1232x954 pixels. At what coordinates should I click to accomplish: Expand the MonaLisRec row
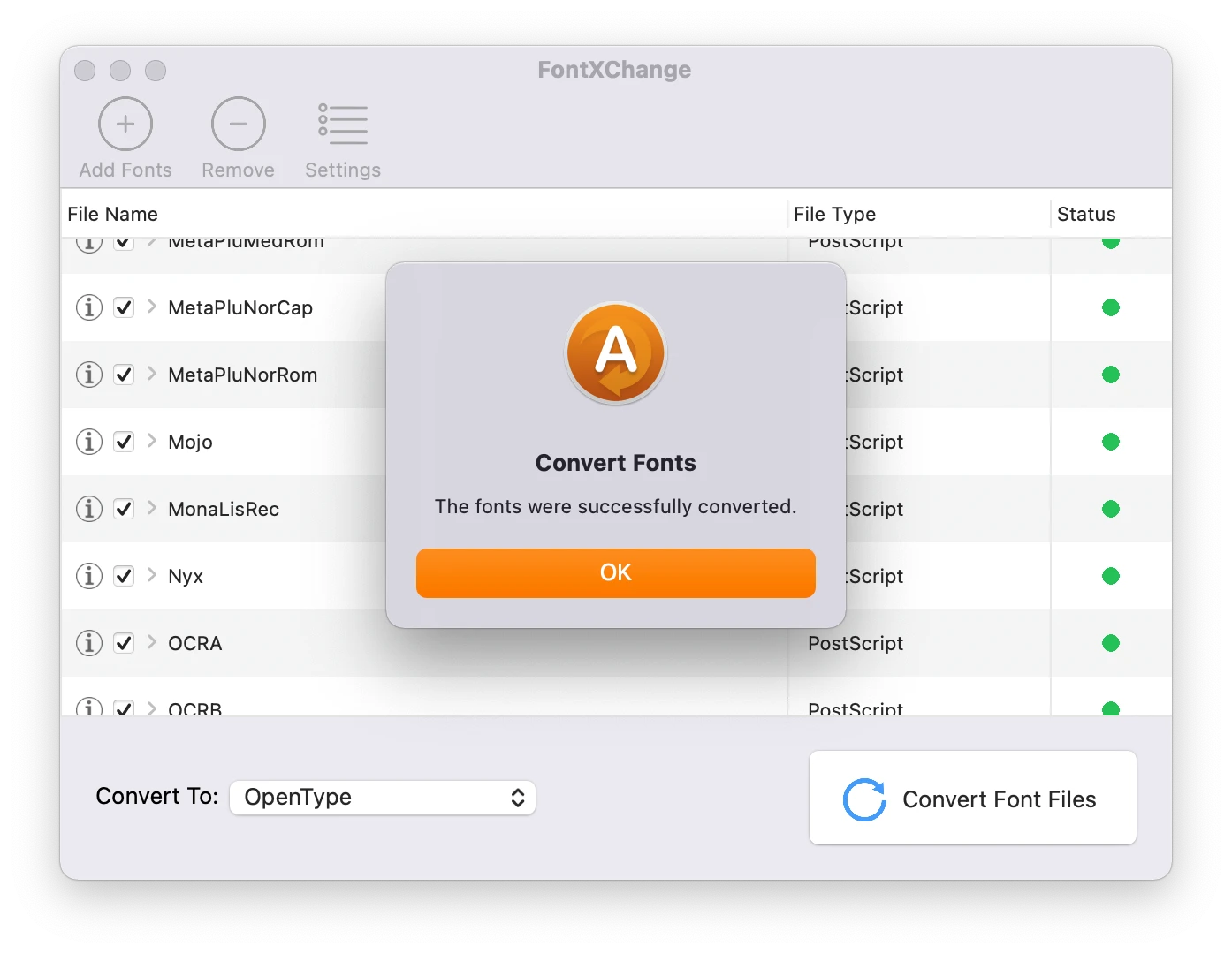pos(152,508)
